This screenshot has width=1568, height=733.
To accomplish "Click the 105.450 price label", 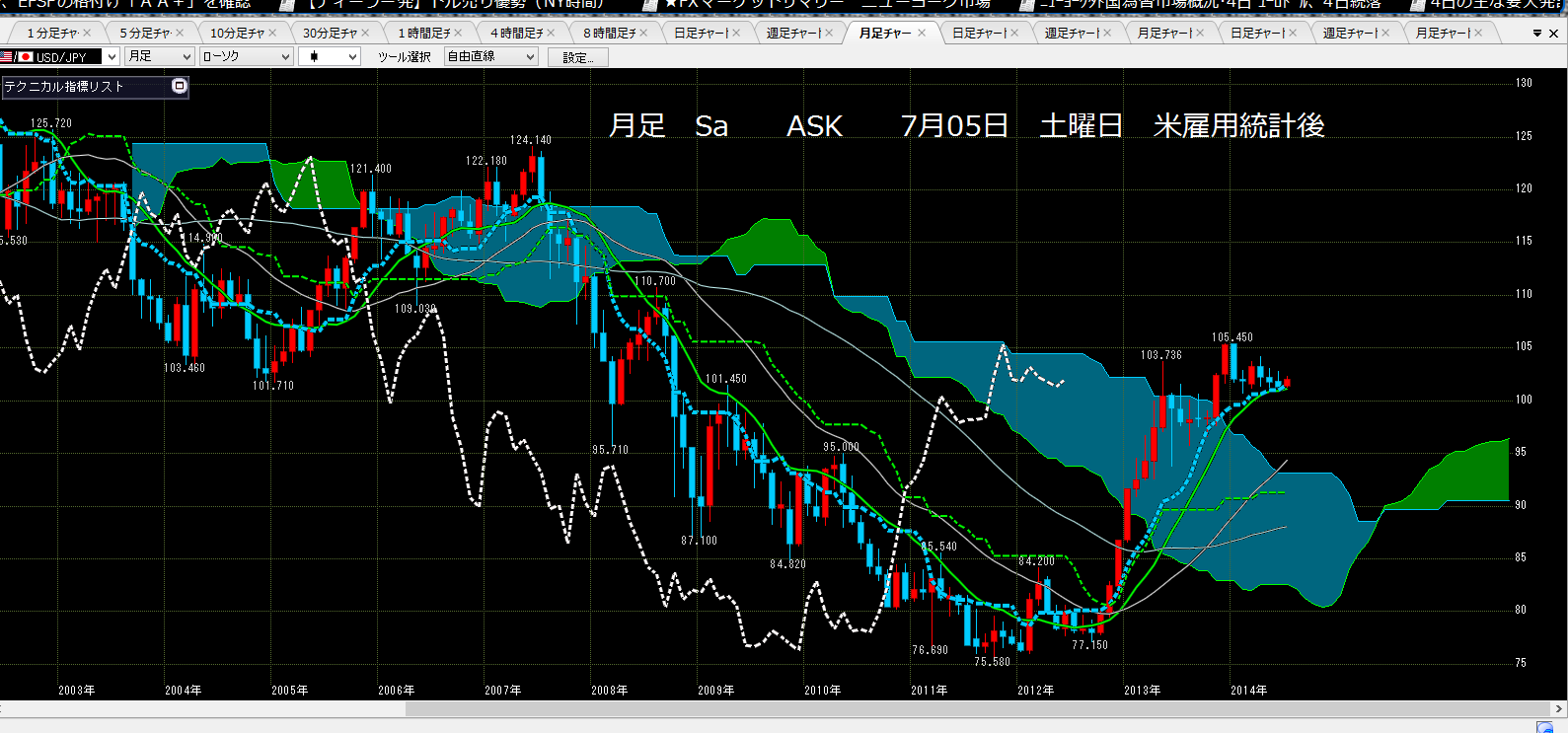I will pyautogui.click(x=1232, y=337).
